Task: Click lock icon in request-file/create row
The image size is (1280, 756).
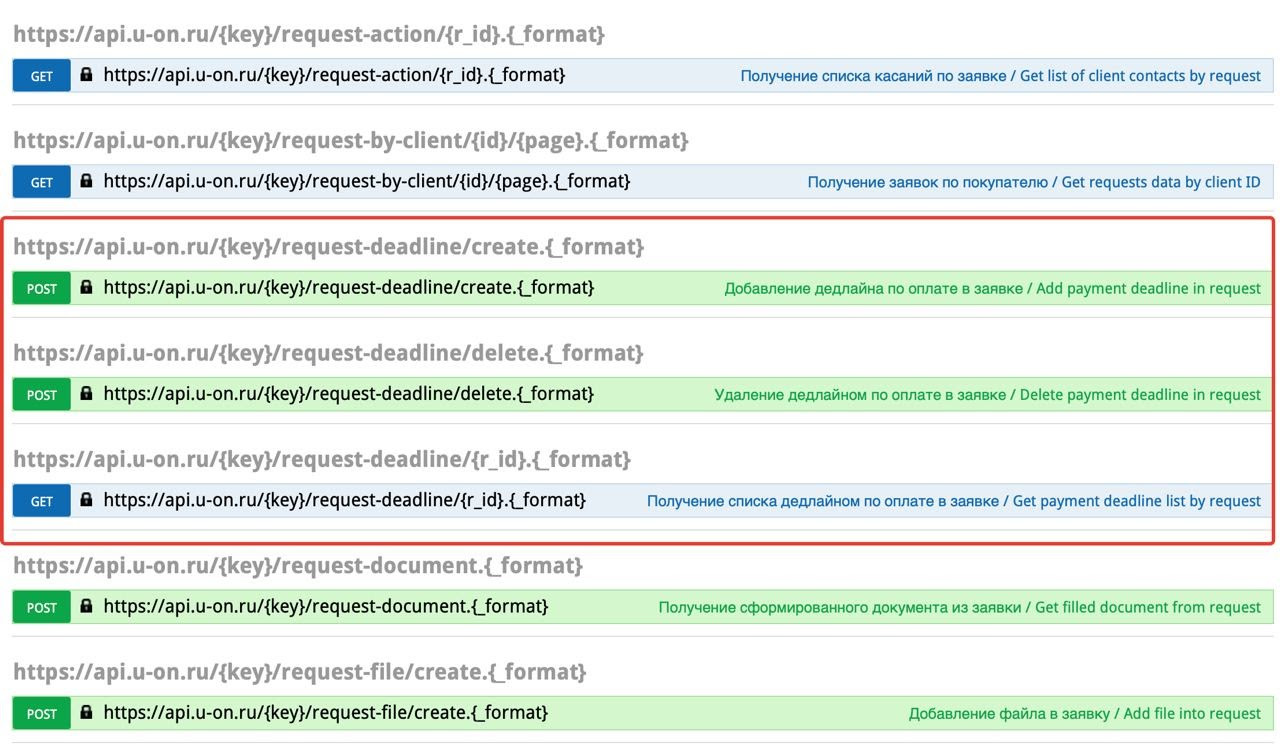Action: [86, 713]
